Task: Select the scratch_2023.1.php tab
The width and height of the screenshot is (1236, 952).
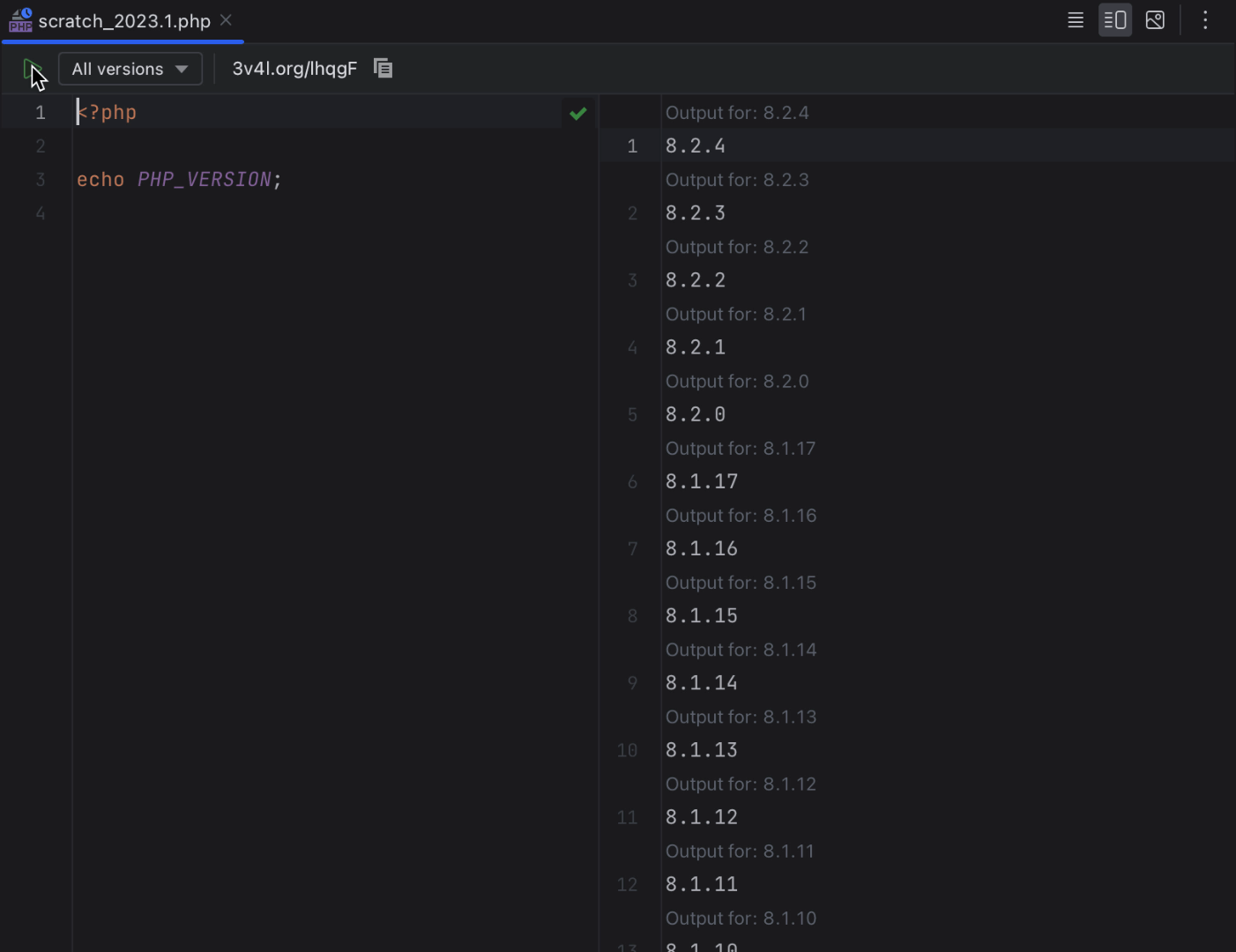Action: pos(123,21)
